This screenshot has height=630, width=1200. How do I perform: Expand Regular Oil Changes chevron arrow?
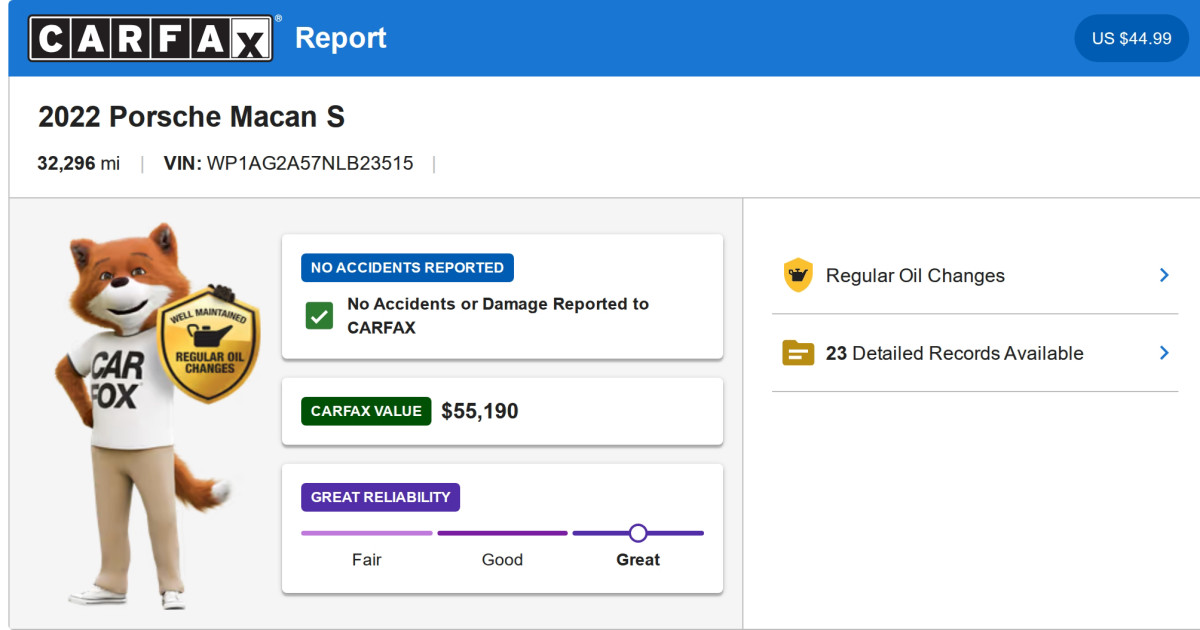[1164, 275]
